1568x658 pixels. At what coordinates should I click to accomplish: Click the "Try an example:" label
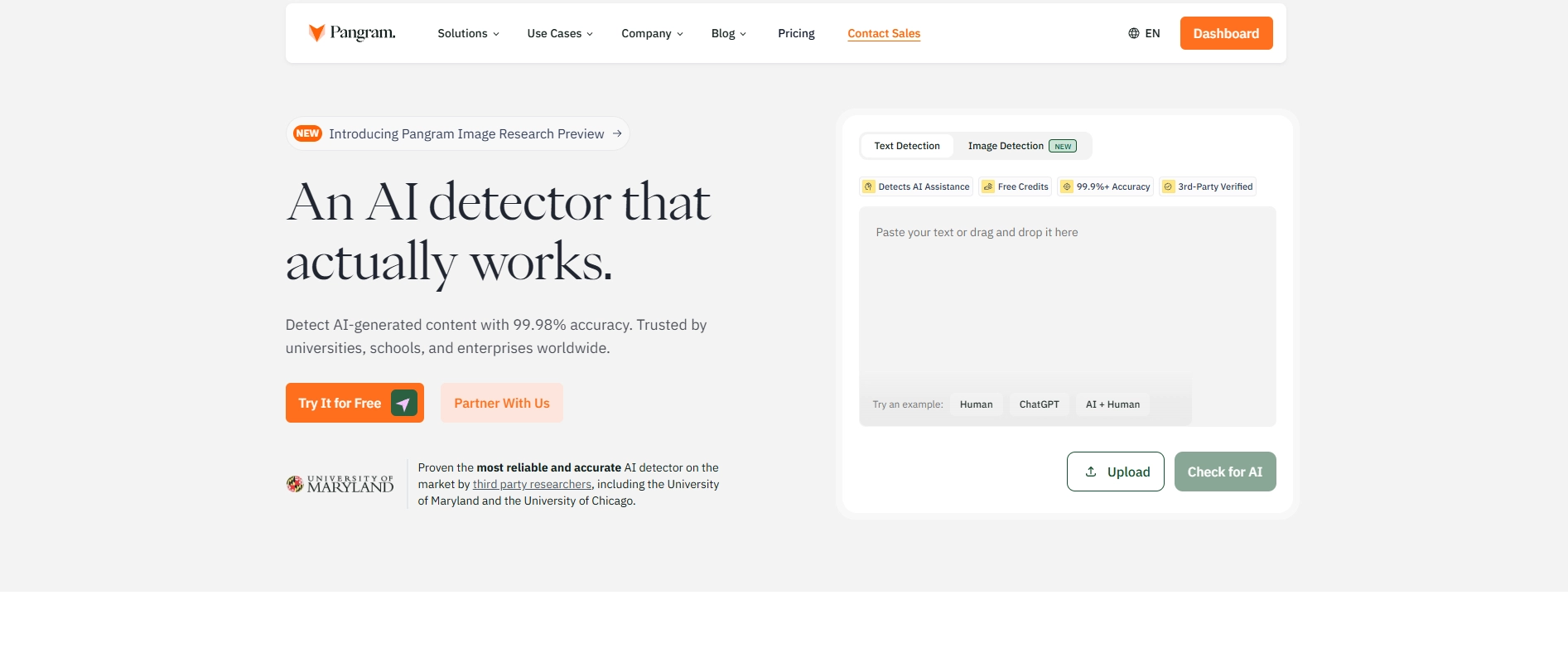907,404
